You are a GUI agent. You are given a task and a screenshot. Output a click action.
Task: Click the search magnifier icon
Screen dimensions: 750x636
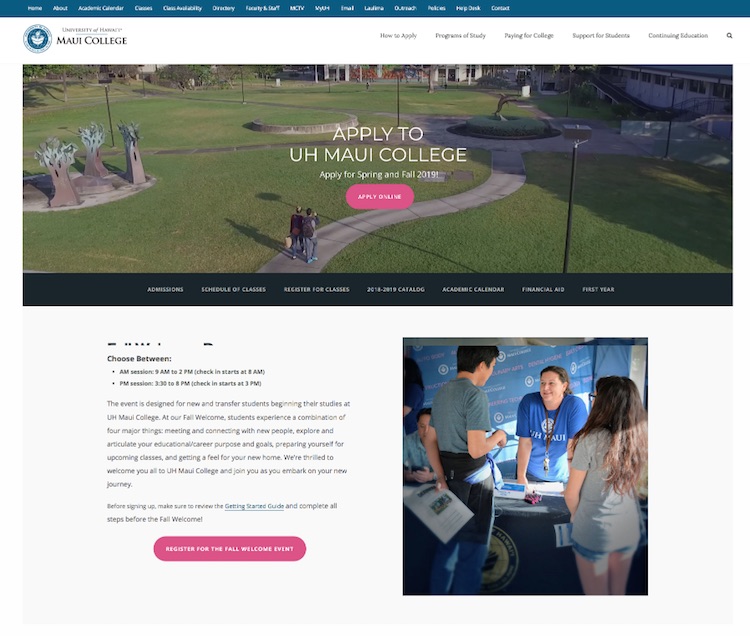coord(729,35)
